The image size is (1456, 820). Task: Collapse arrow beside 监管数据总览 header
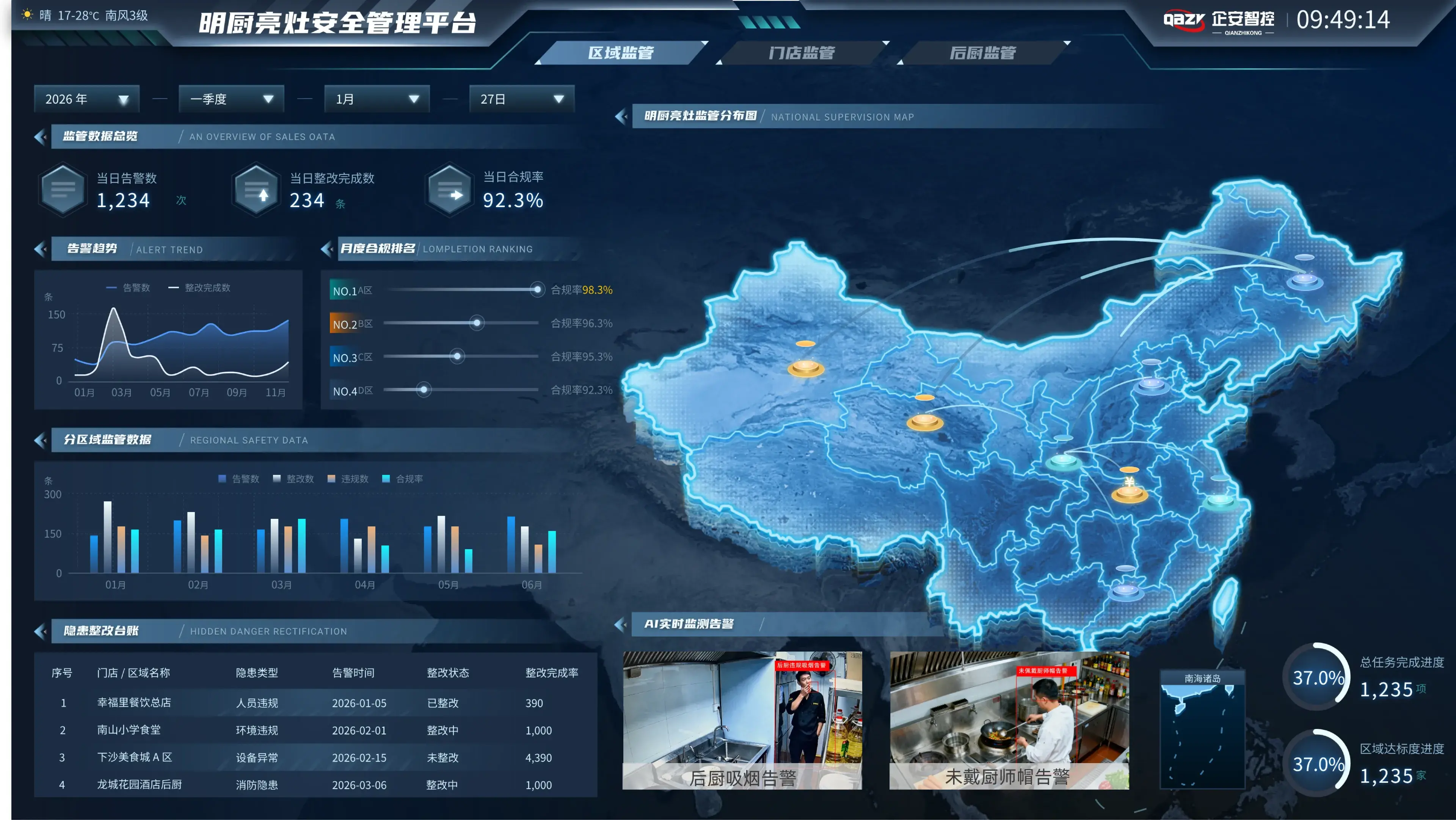click(40, 137)
